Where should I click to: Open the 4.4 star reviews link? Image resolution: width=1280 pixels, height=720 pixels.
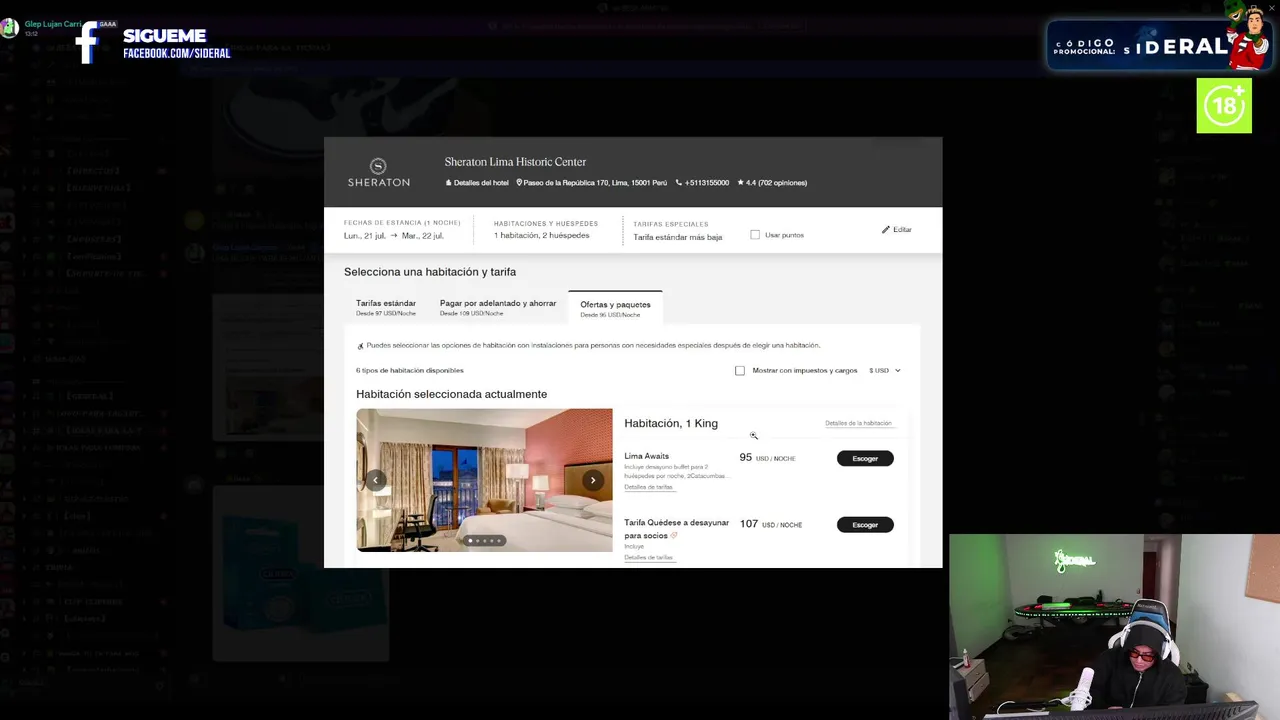tap(772, 183)
